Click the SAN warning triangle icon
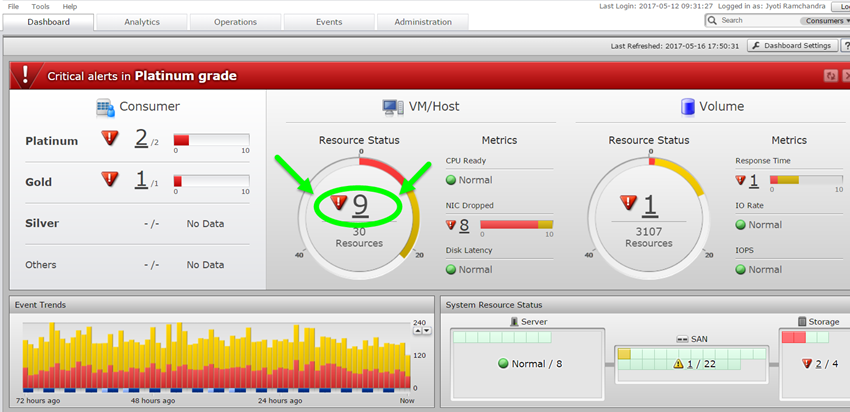 coord(677,364)
